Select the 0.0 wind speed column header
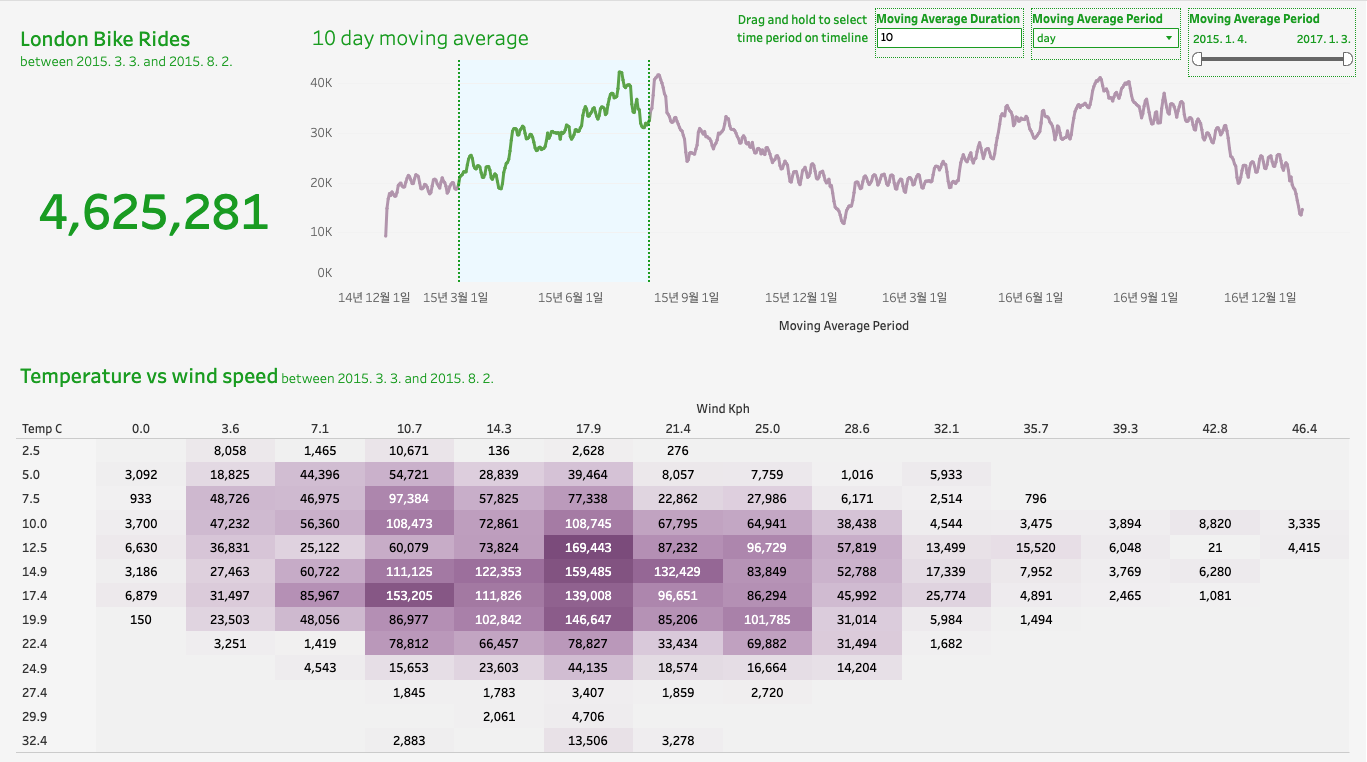This screenshot has height=762, width=1367. coord(141,429)
